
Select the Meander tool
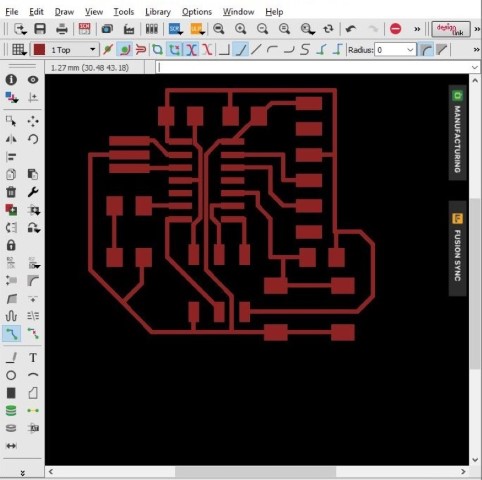(x=11, y=316)
